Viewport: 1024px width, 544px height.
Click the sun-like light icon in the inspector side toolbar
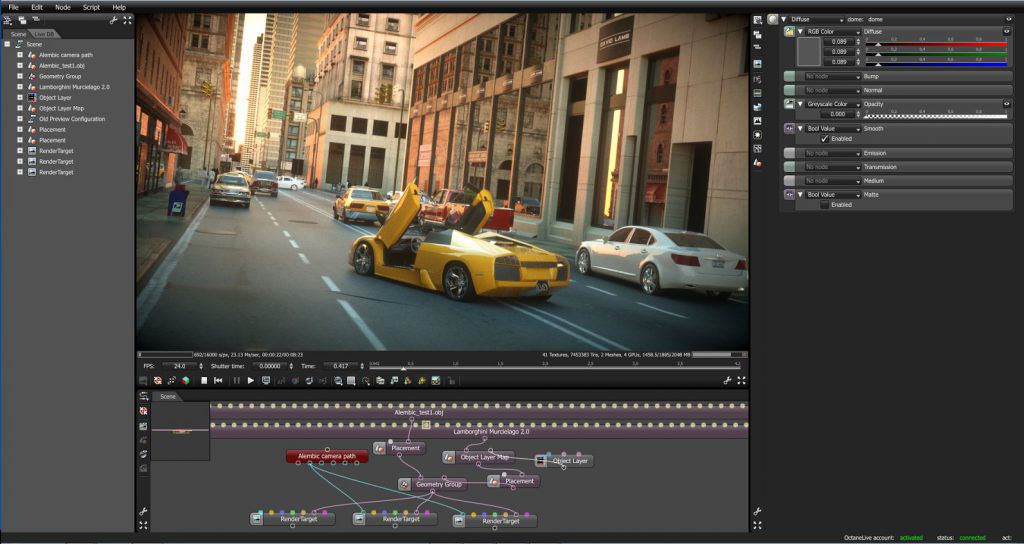coord(758,135)
